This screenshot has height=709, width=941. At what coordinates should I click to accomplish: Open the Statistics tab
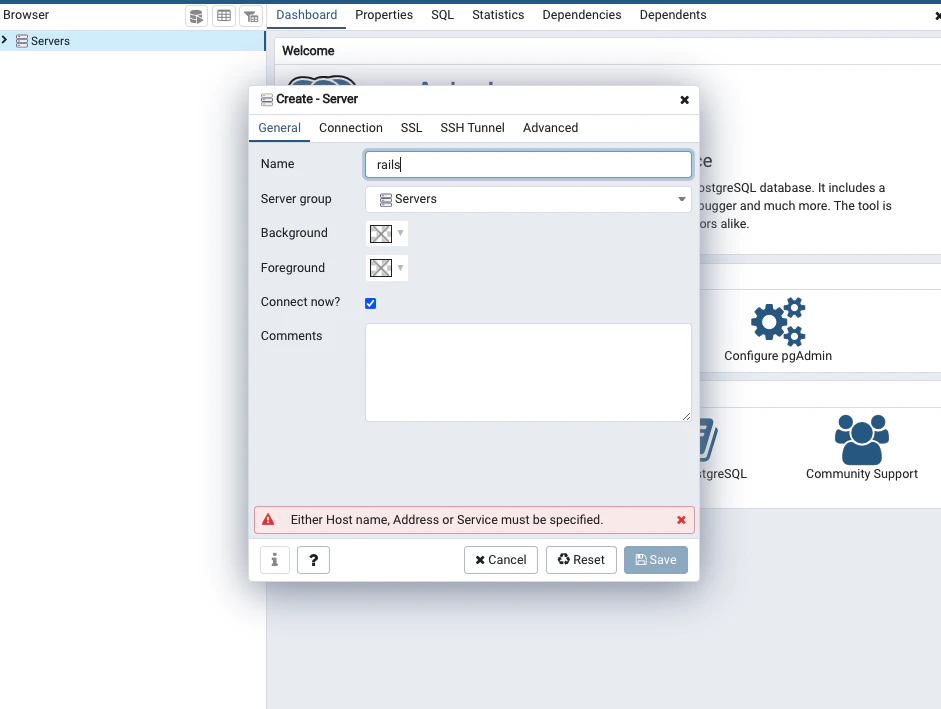click(498, 15)
